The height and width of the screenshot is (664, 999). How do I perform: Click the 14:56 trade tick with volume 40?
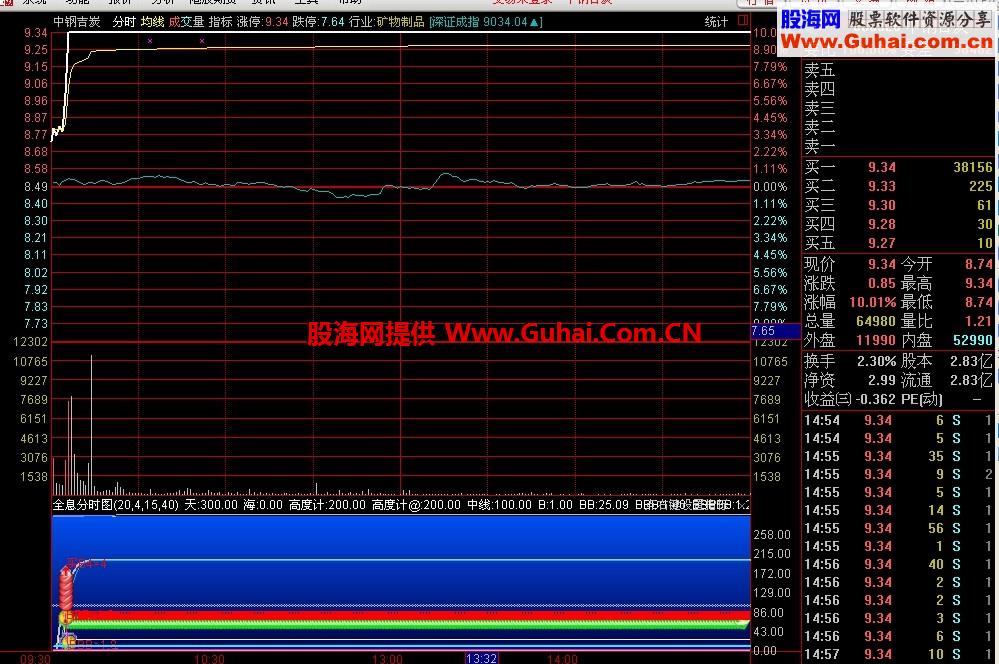point(898,564)
